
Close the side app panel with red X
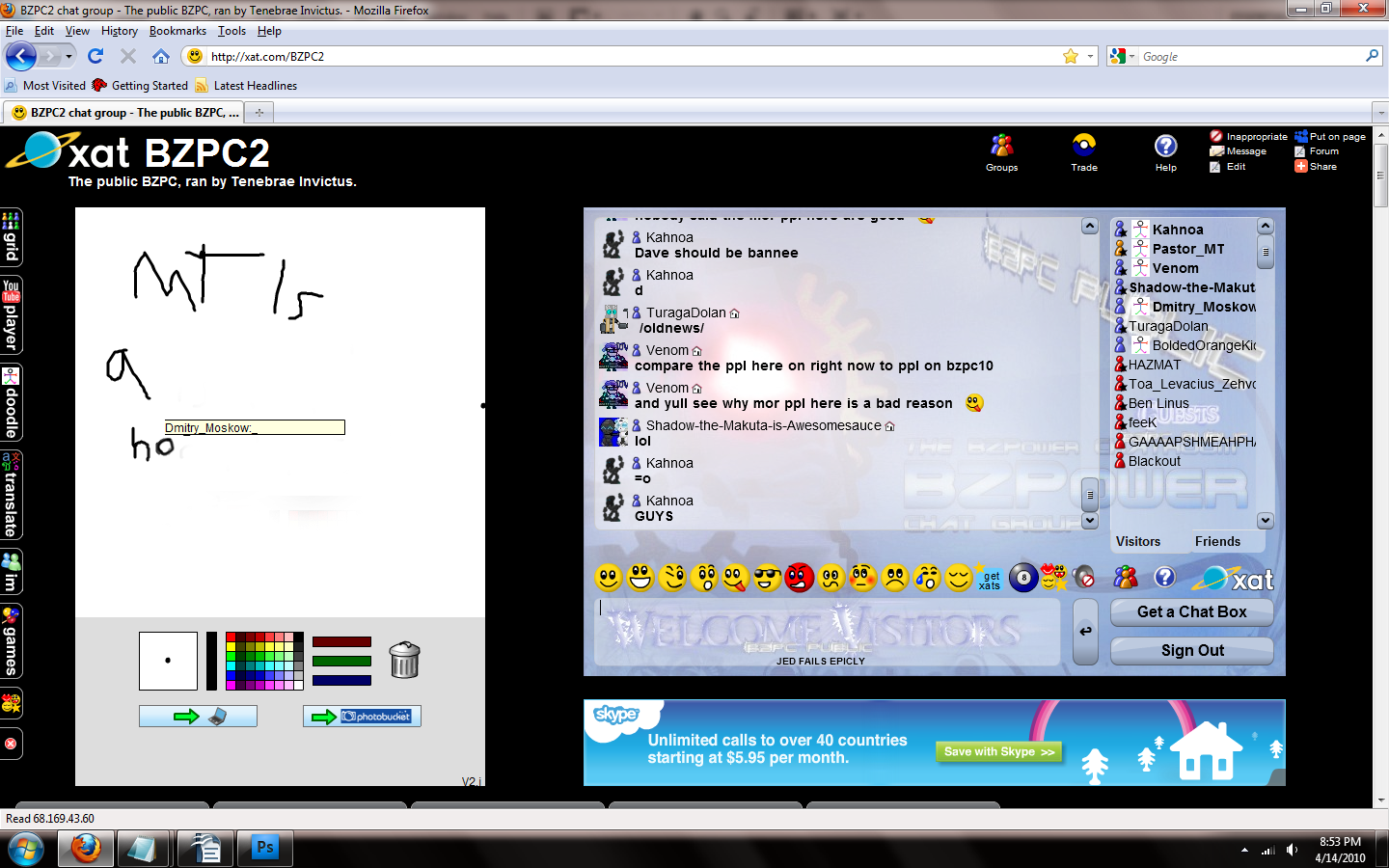(11, 744)
